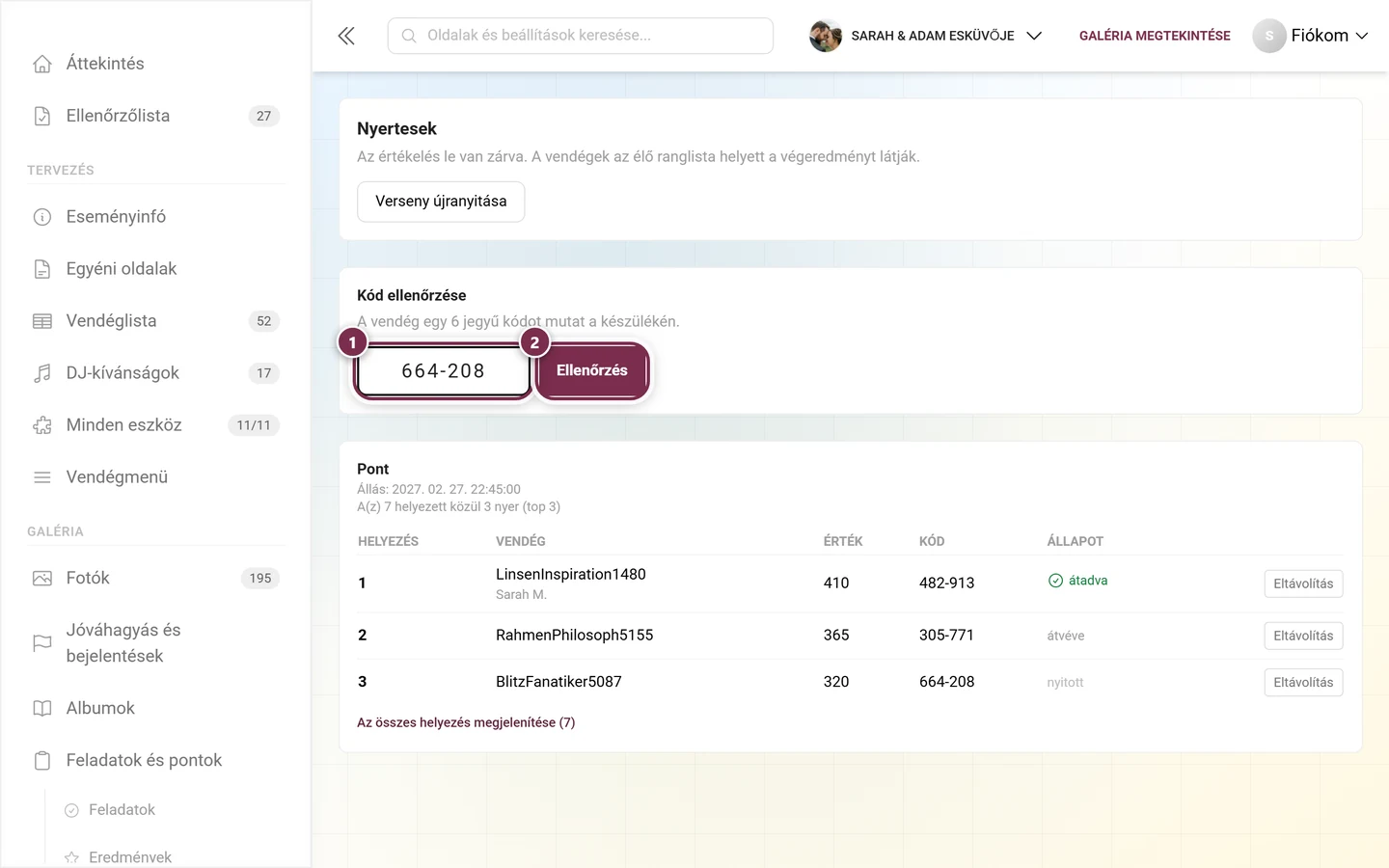Click Eseményinfó info circle icon

42,217
